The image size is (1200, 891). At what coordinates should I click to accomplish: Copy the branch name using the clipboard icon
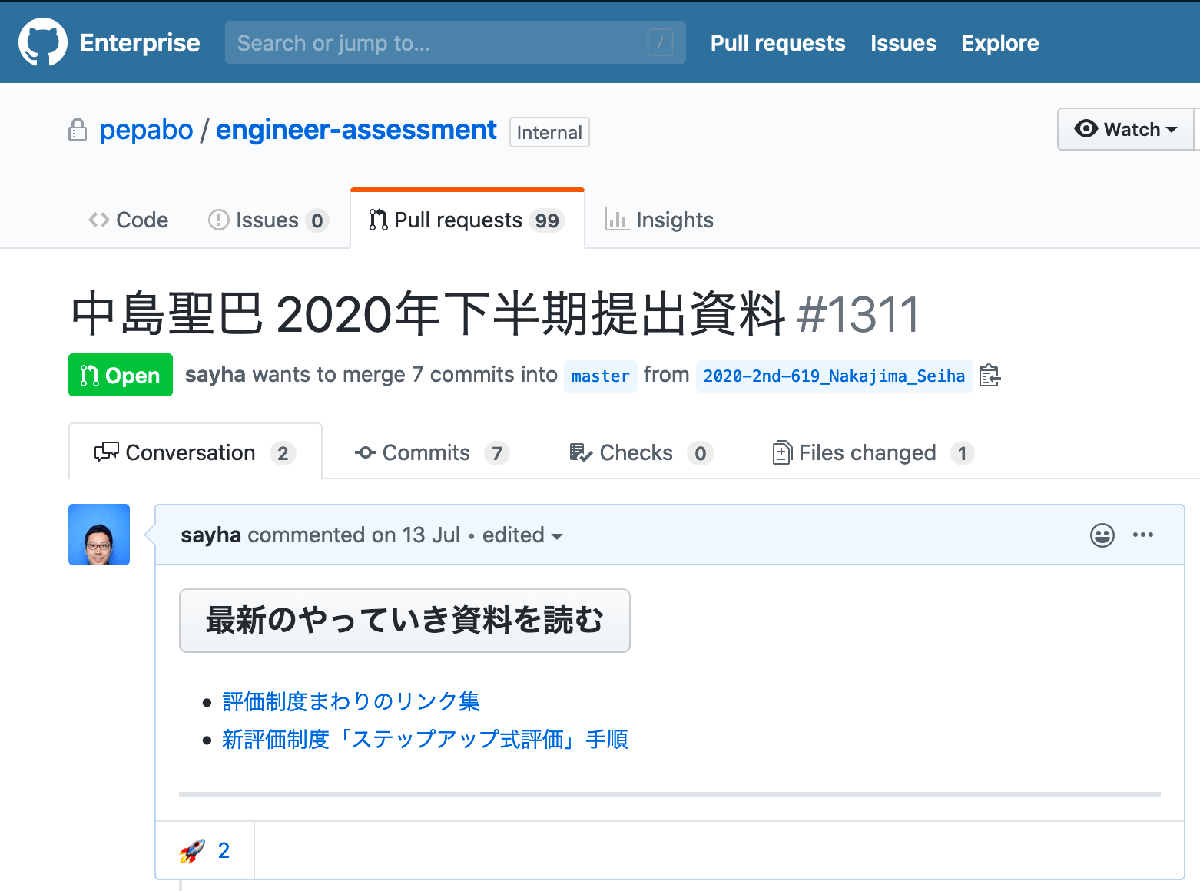[x=989, y=375]
